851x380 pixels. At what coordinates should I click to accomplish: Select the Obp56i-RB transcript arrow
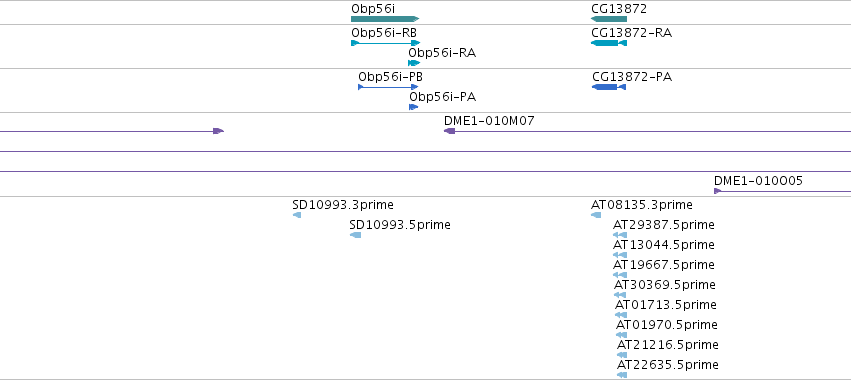pos(386,43)
